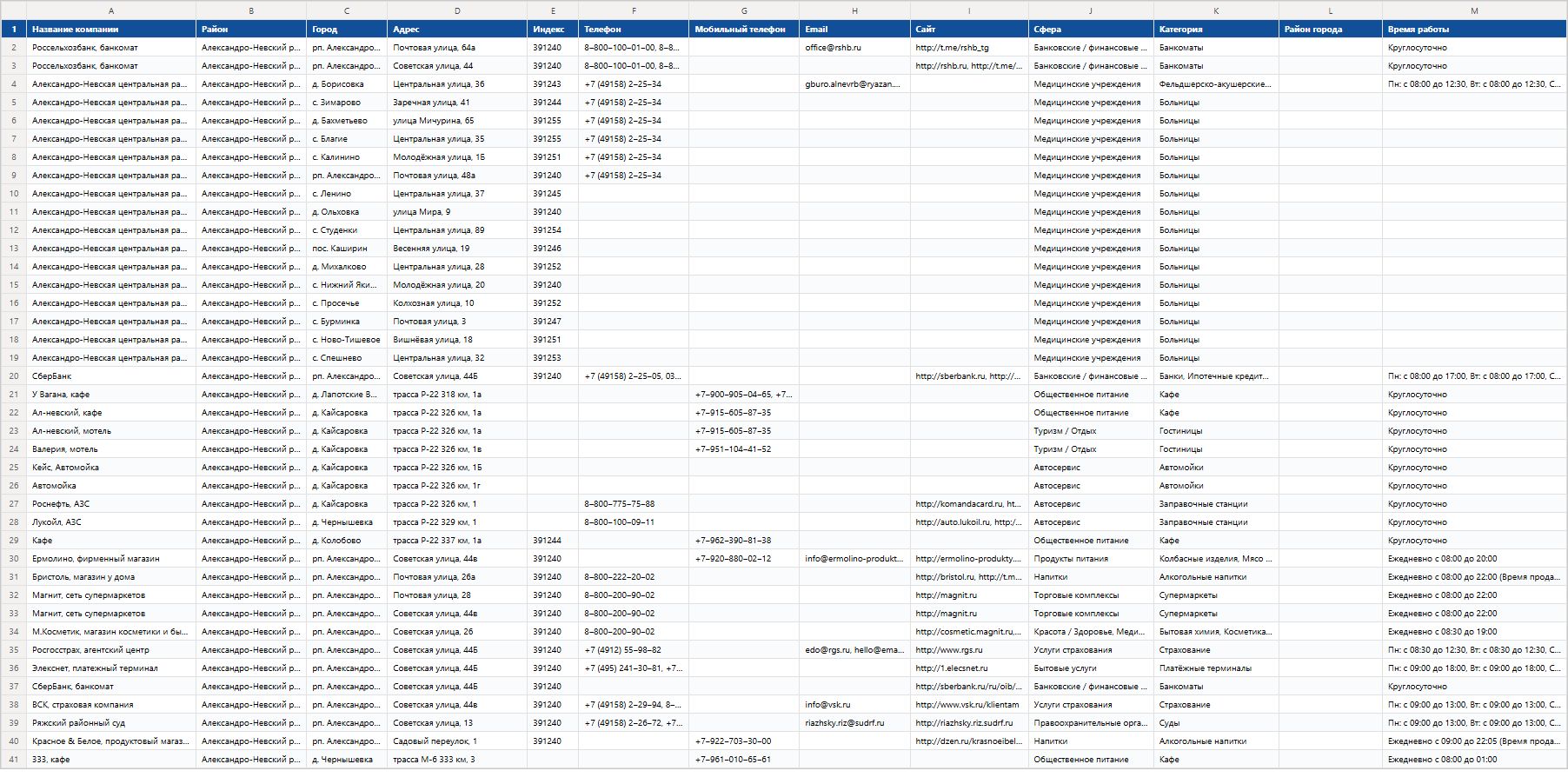Click the 'Индекс' header cell
Screen dimensions: 1568x784
coord(553,30)
